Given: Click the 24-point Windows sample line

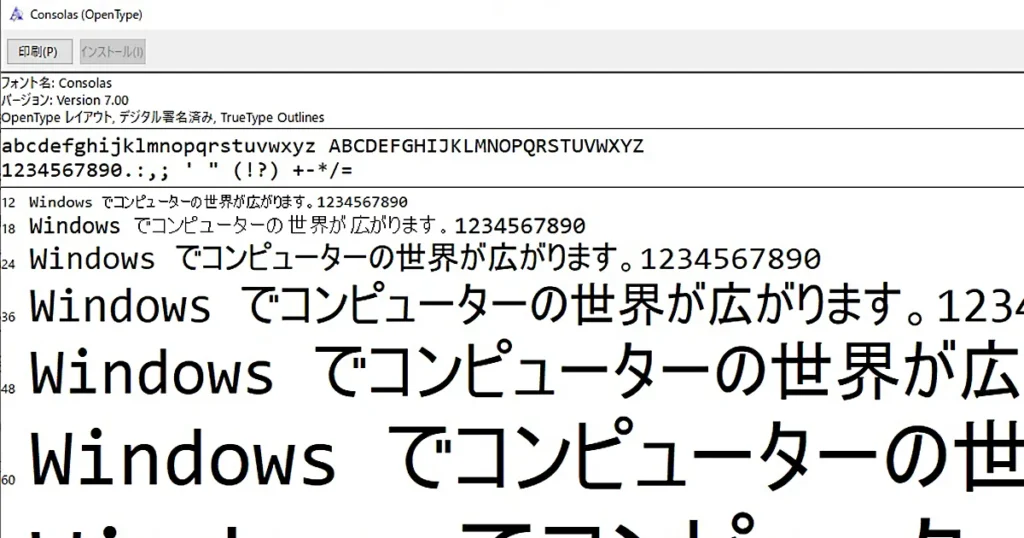Looking at the screenshot, I should coord(424,259).
